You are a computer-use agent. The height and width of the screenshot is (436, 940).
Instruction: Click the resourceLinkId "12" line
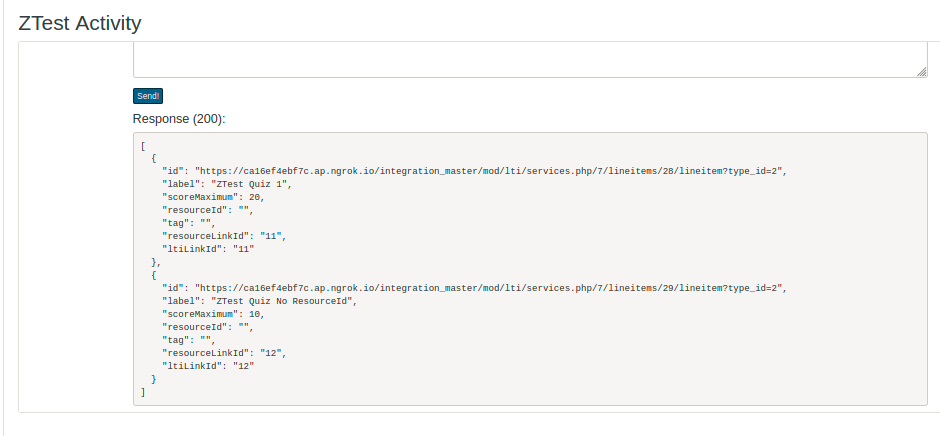224,353
